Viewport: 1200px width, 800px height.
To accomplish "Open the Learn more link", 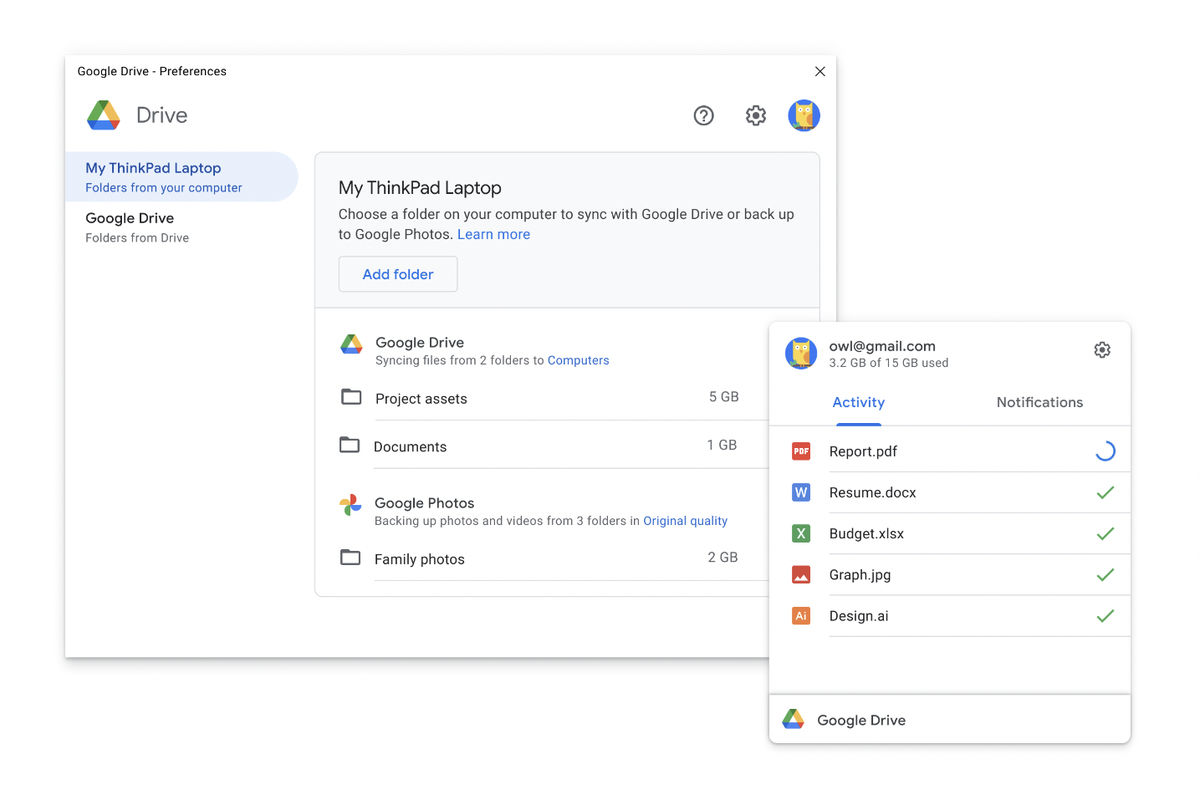I will click(x=493, y=234).
